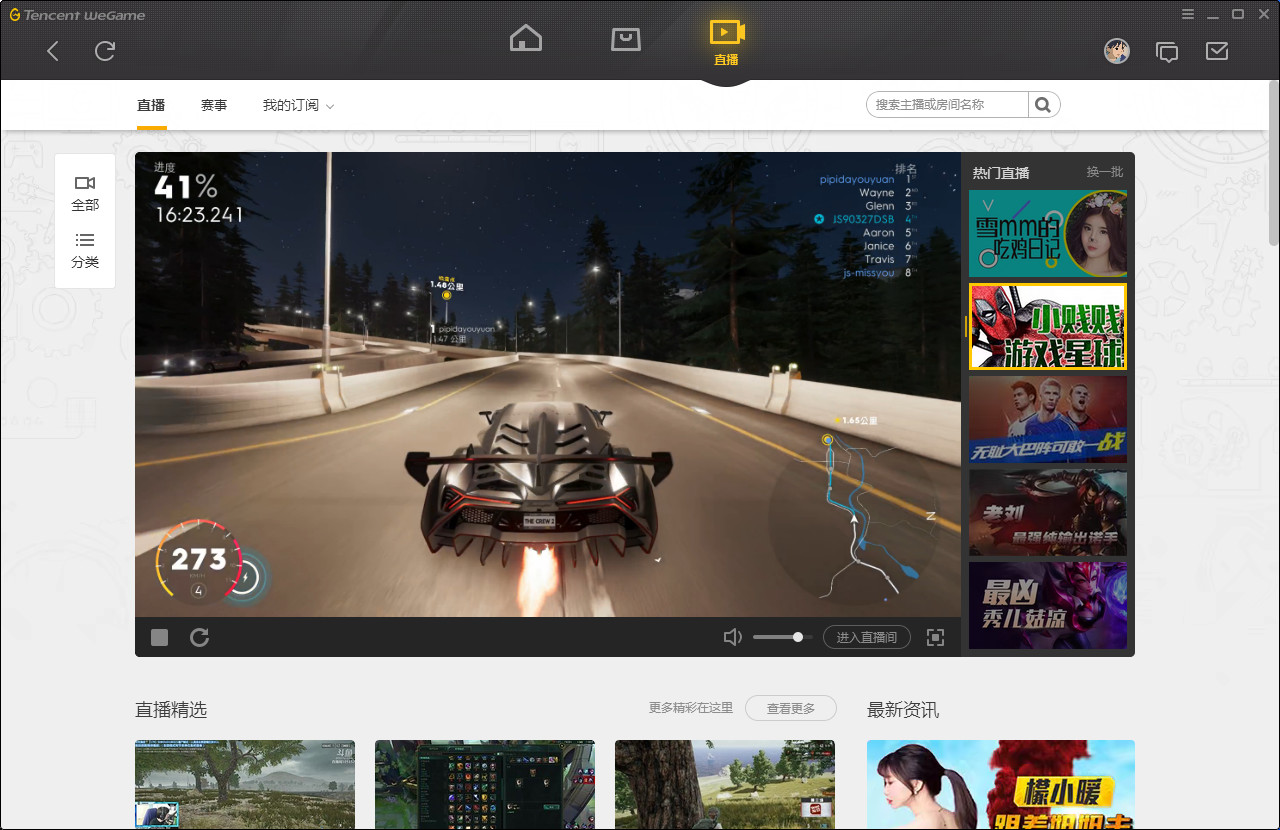
Task: Mute the stream volume speaker
Action: click(733, 637)
